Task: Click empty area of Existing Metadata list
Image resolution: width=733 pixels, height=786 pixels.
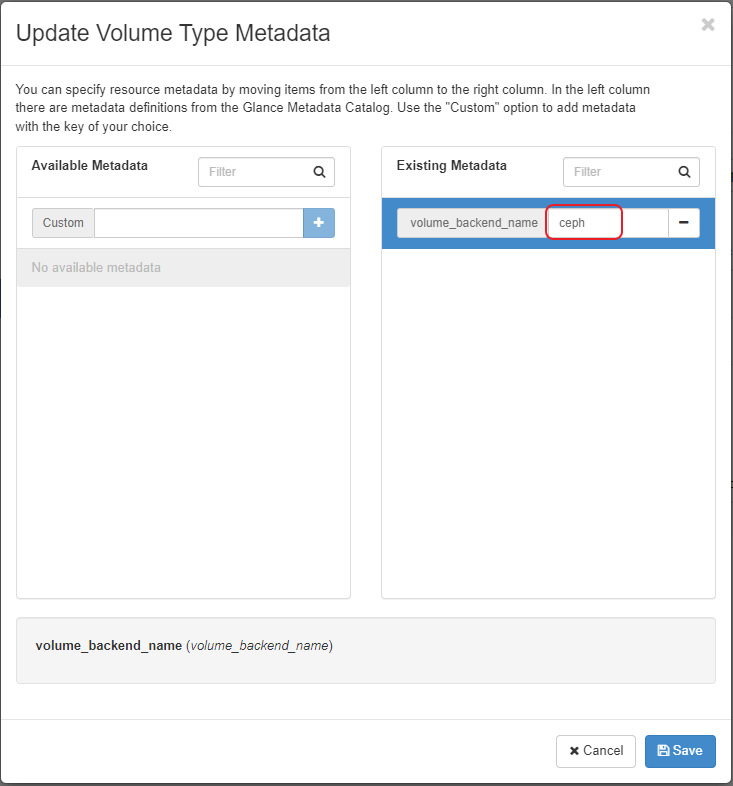Action: point(548,420)
